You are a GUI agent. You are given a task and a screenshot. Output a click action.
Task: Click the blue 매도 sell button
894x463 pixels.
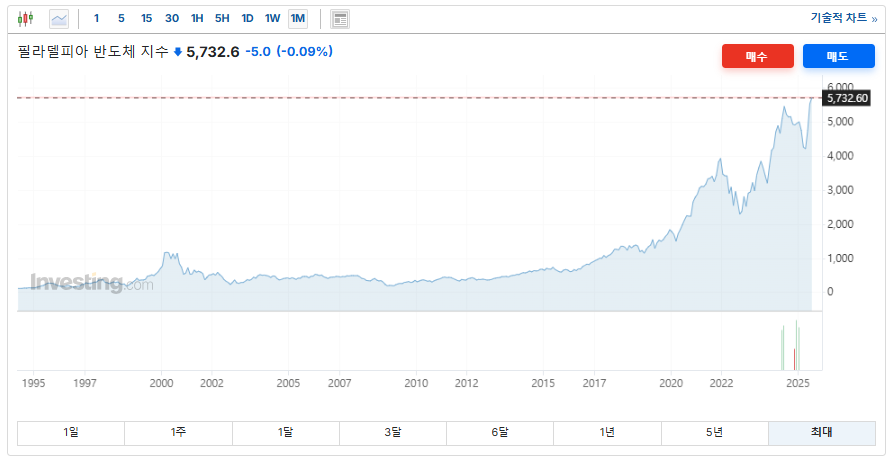click(x=839, y=56)
